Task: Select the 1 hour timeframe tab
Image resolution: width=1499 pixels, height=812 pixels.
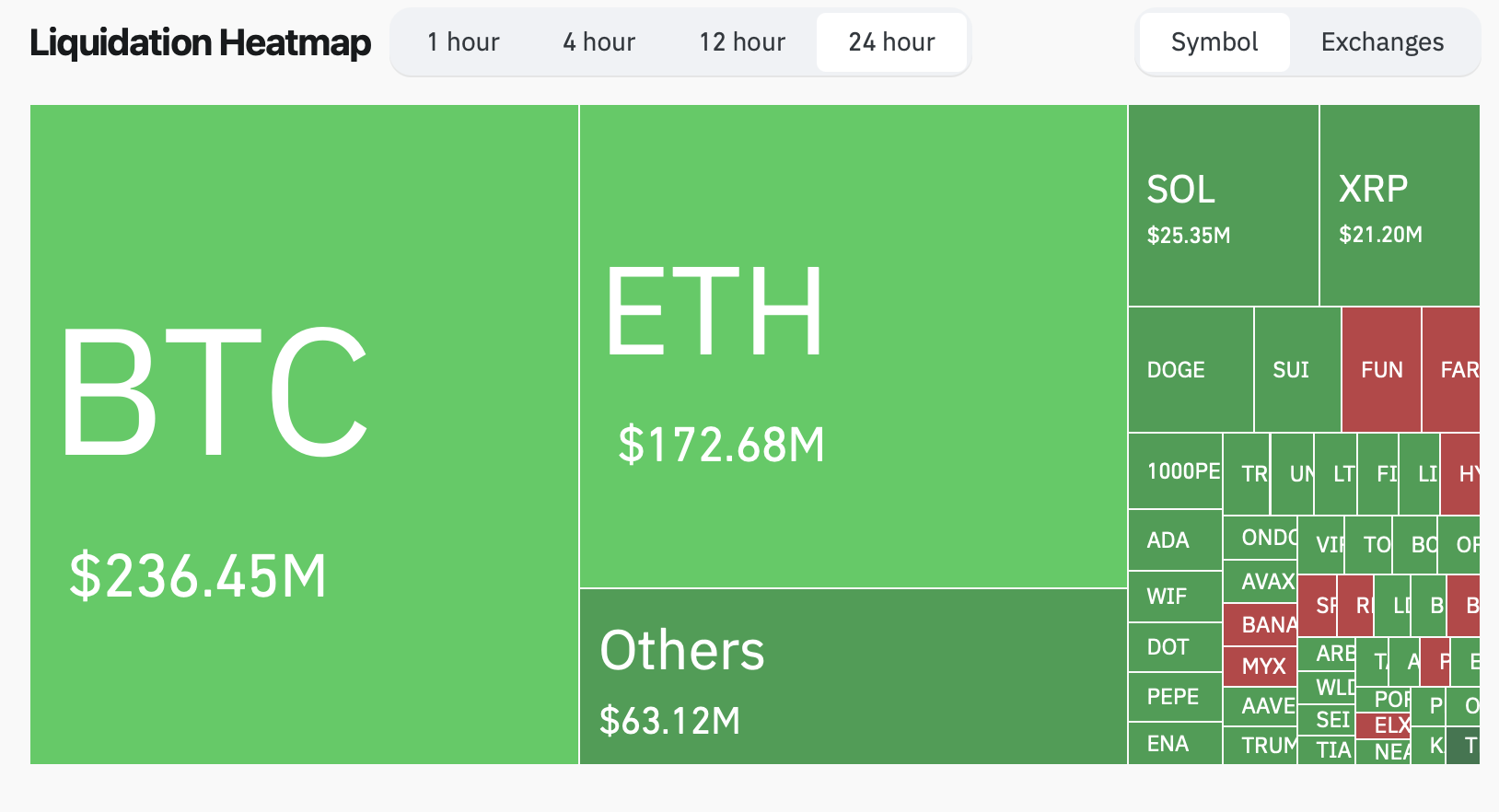Action: coord(463,42)
